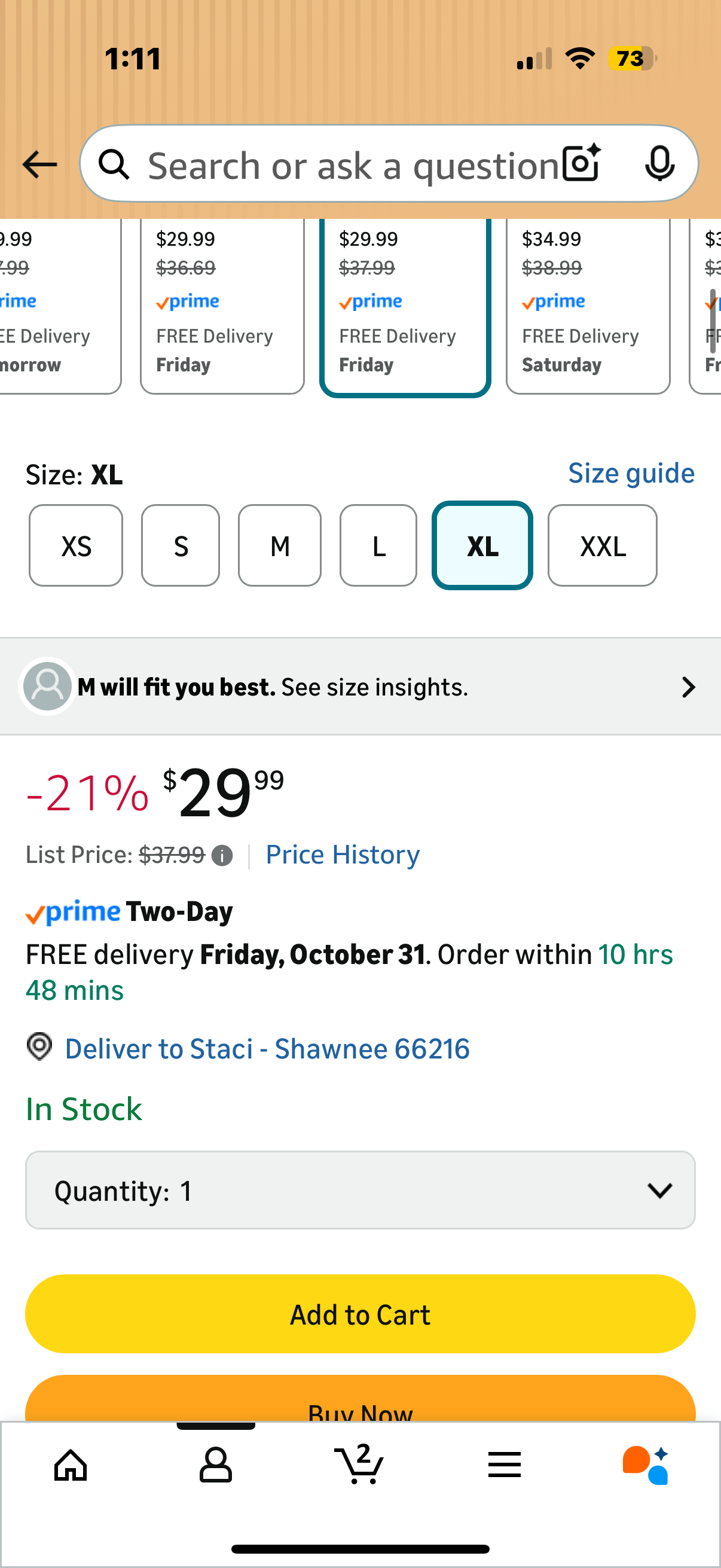
Task: Select size XXL option
Action: (x=603, y=545)
